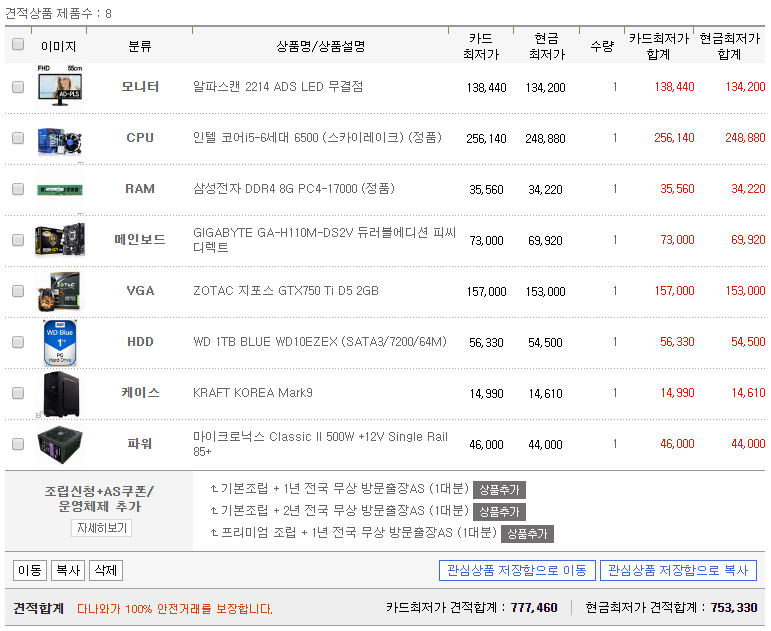The height and width of the screenshot is (631, 771).
Task: Check the CPU row checkbox
Action: point(18,138)
